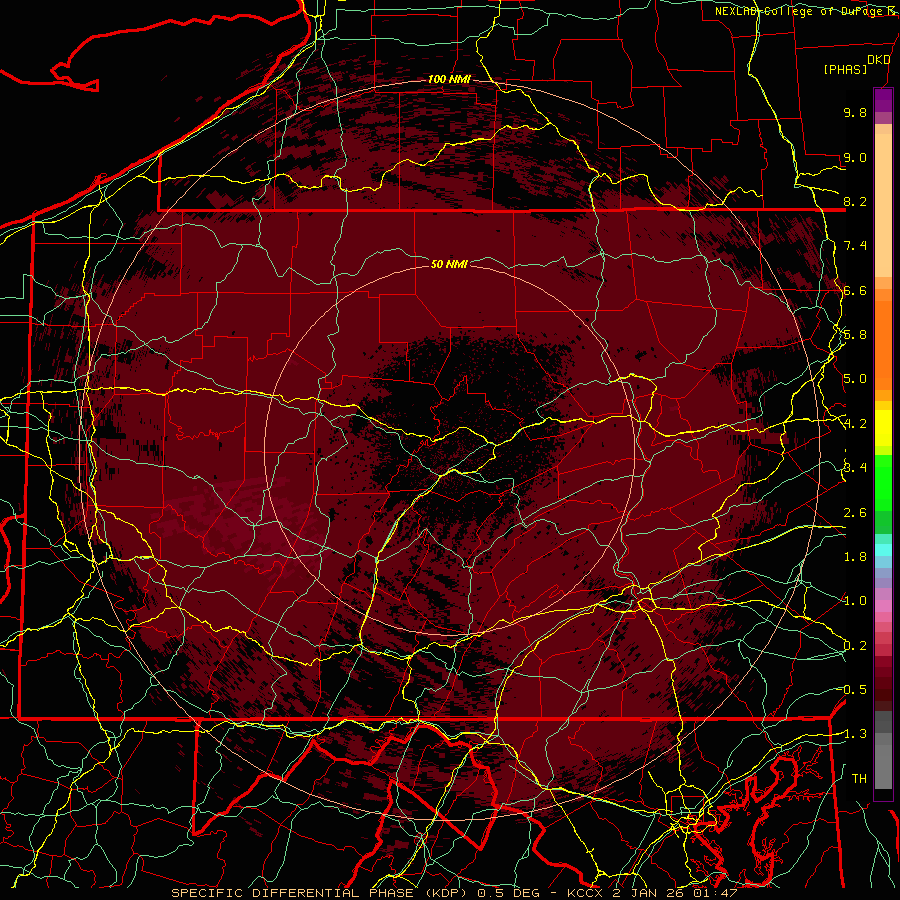Viewport: 900px width, 900px height.
Task: Click the "100 NMI" range ring label
Action: pyautogui.click(x=449, y=79)
